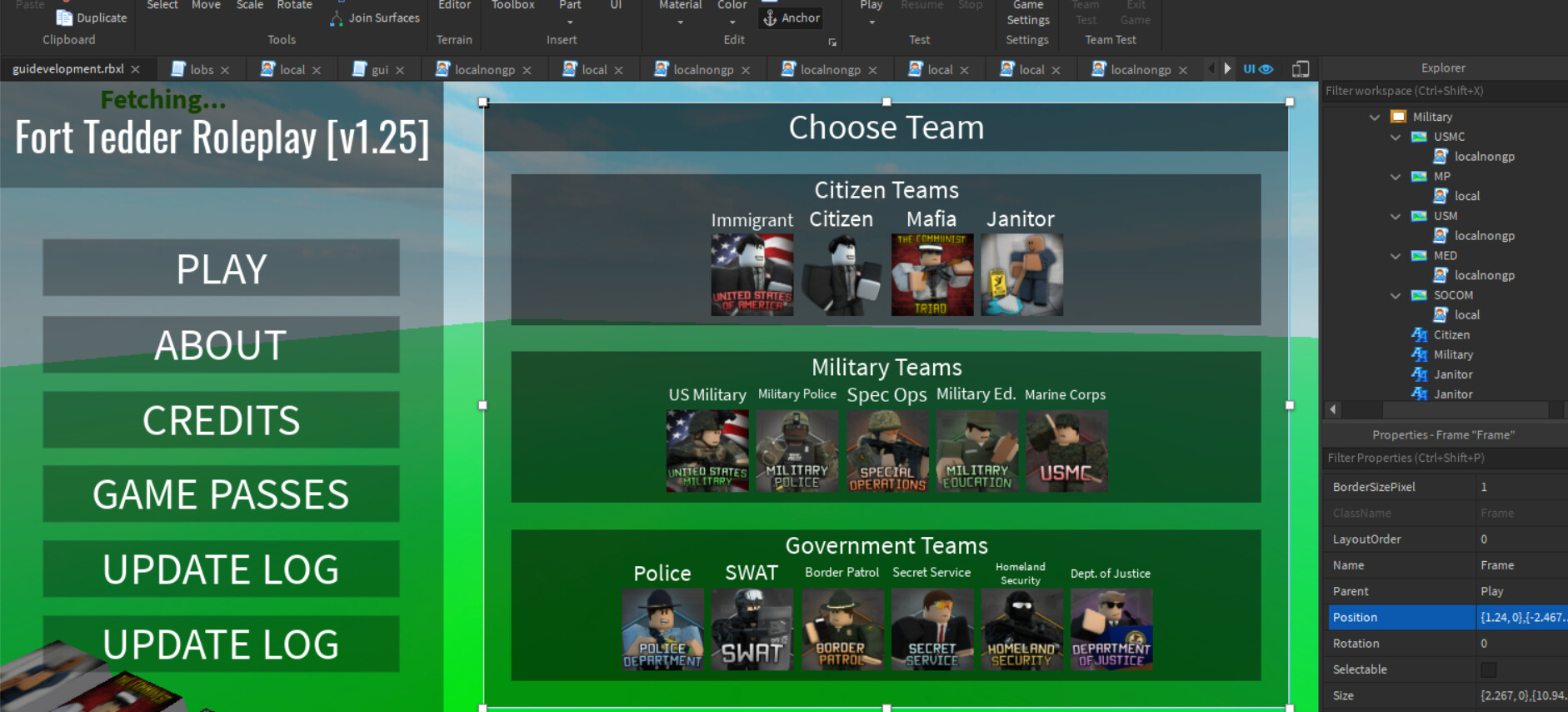Toggle the Selectable property checkbox
The height and width of the screenshot is (712, 1568).
[1488, 669]
